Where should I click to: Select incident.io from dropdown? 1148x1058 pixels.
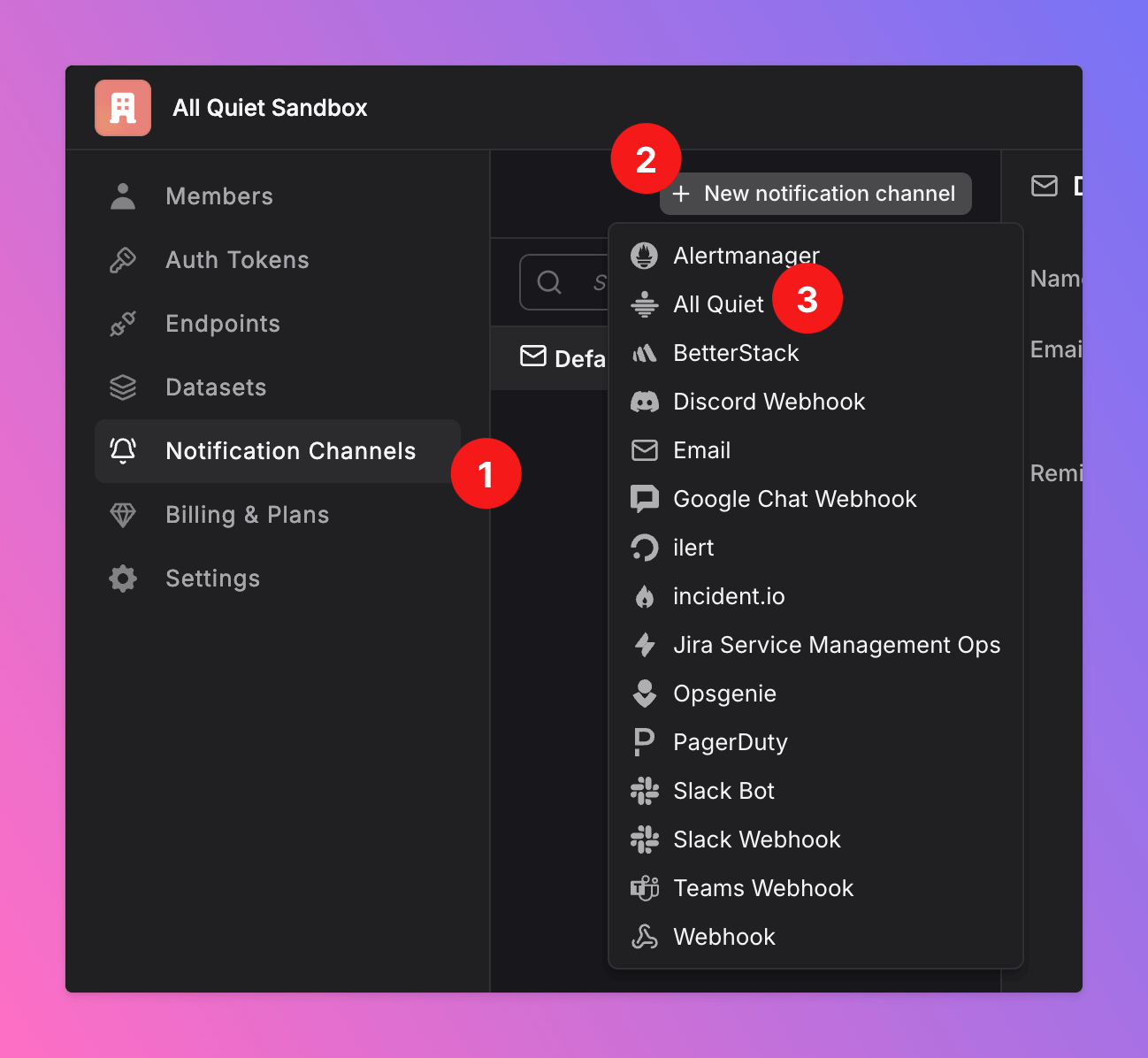pos(815,596)
